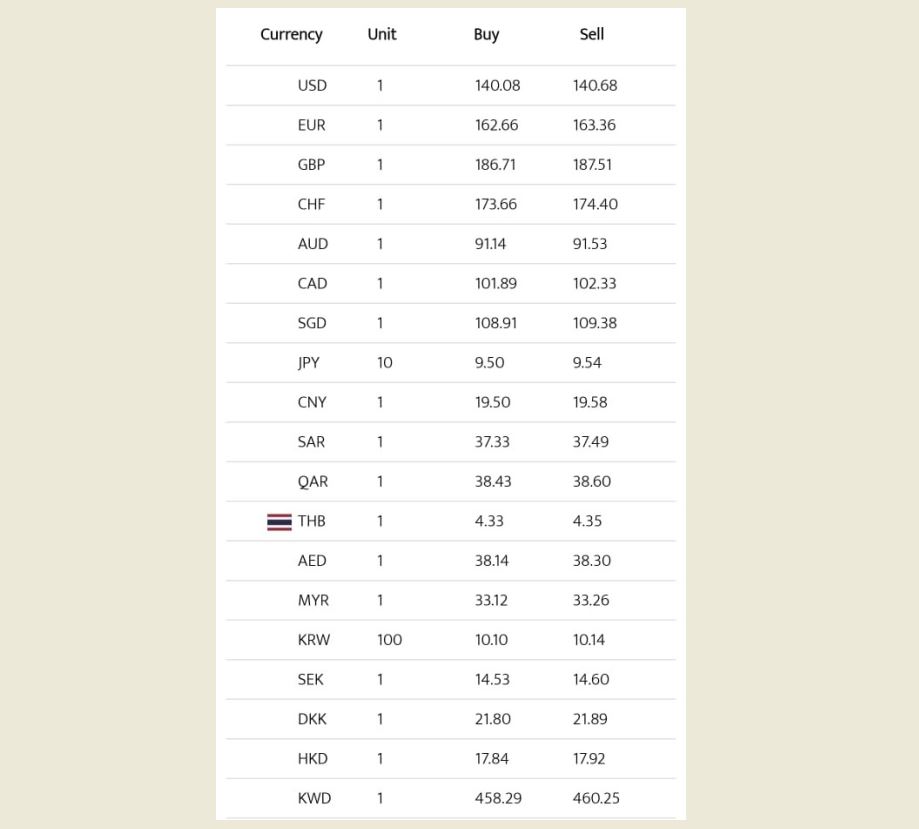Viewport: 919px width, 829px height.
Task: Select the HKD currency code
Action: (313, 759)
